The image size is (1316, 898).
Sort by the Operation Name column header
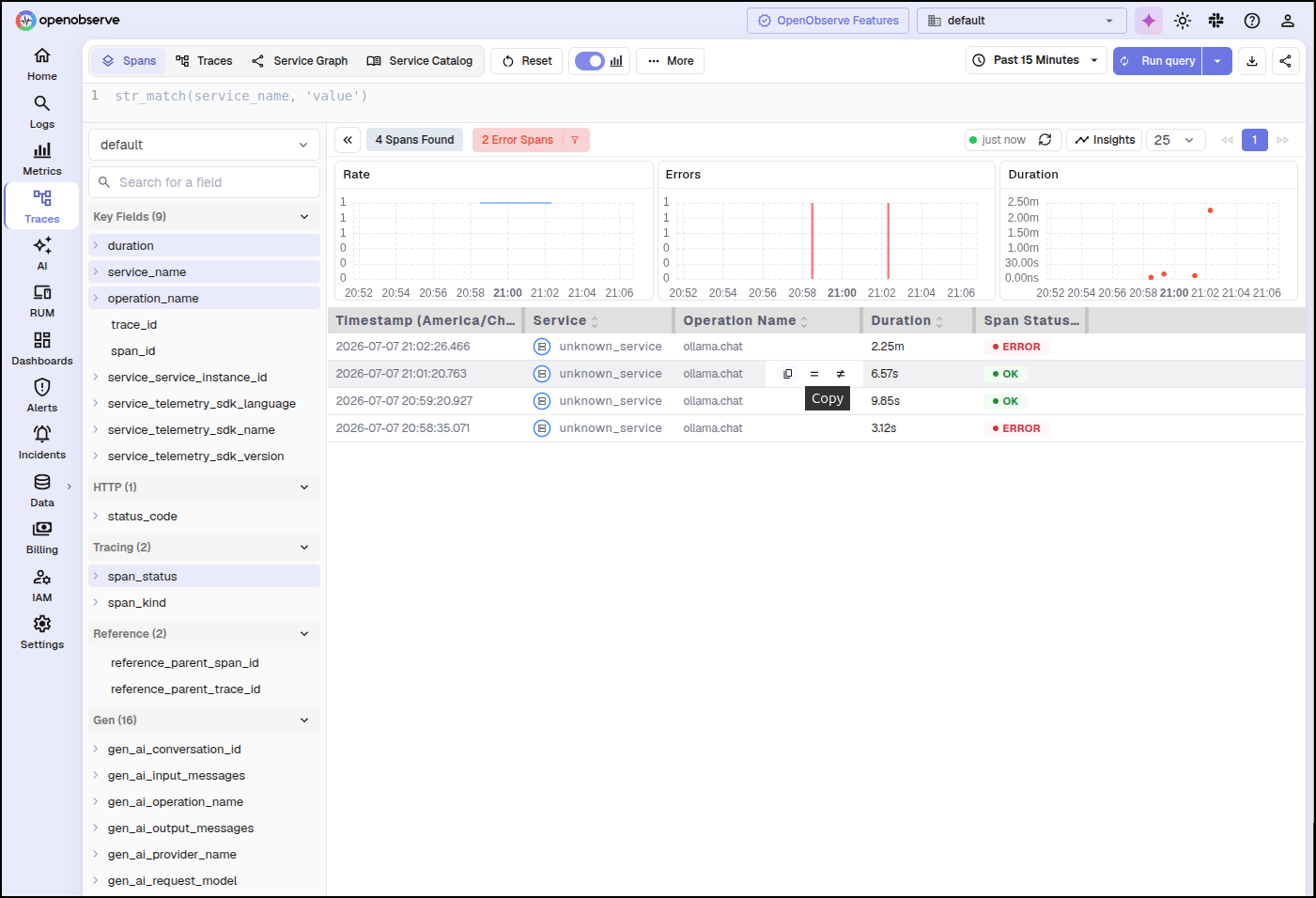746,321
